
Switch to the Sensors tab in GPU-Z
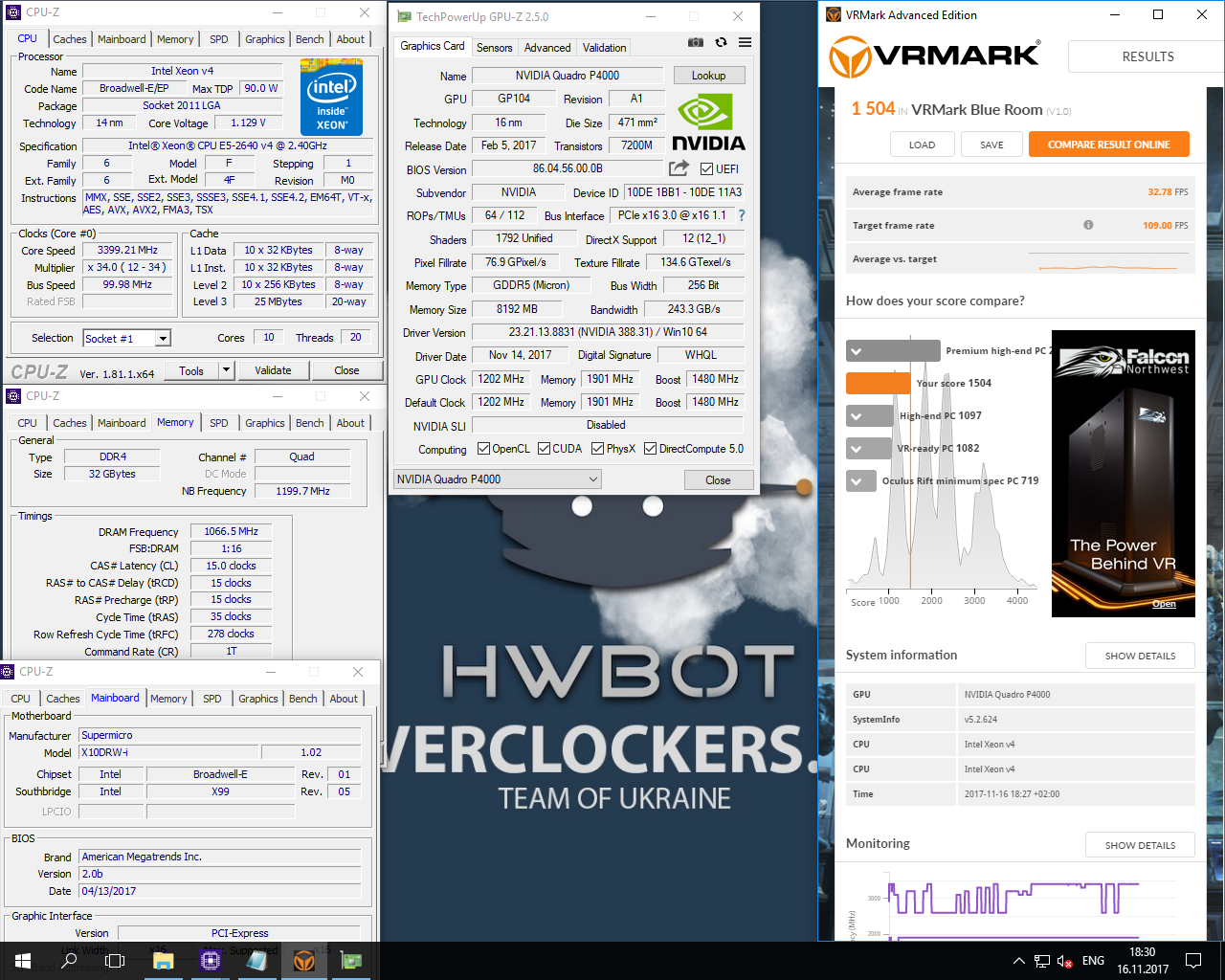[x=494, y=47]
